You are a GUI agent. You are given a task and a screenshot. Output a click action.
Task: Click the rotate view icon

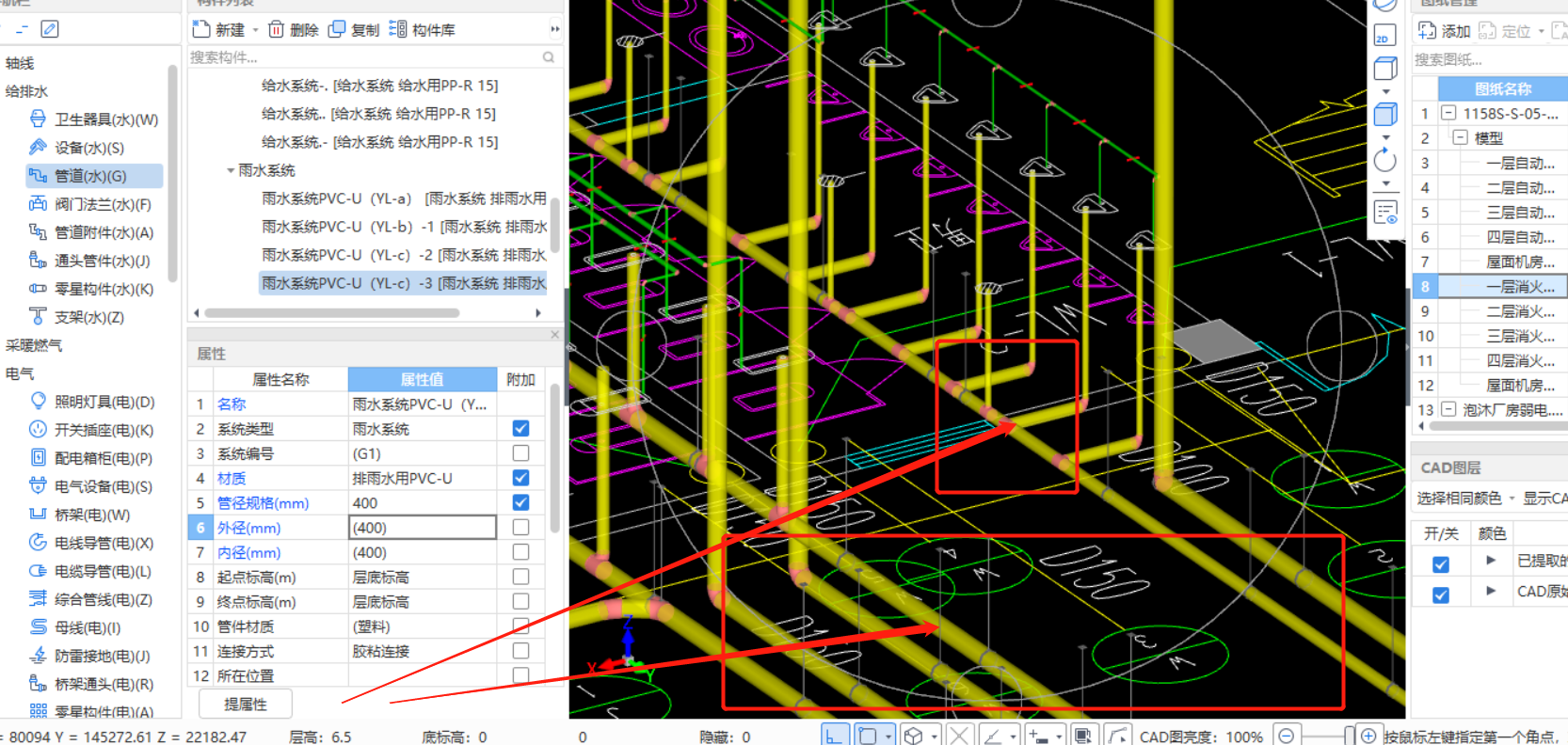[x=1384, y=161]
